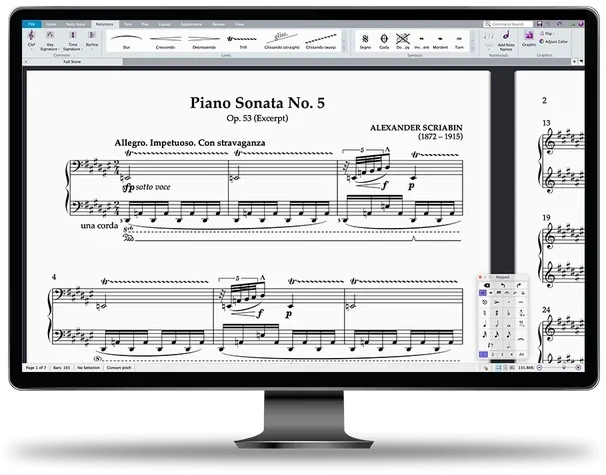Open the Time Signature gallery

[72, 41]
